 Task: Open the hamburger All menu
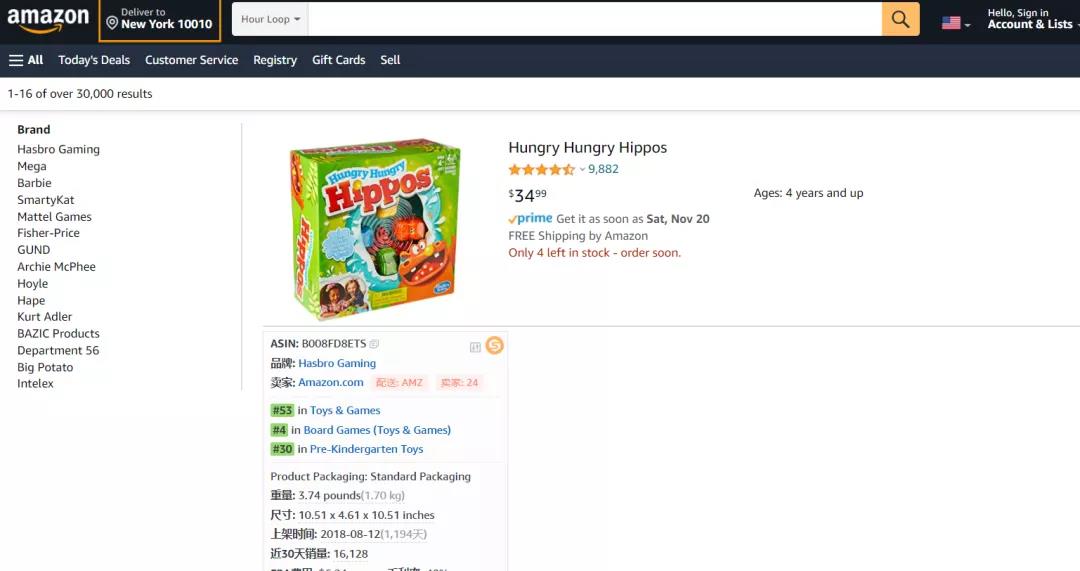(25, 60)
